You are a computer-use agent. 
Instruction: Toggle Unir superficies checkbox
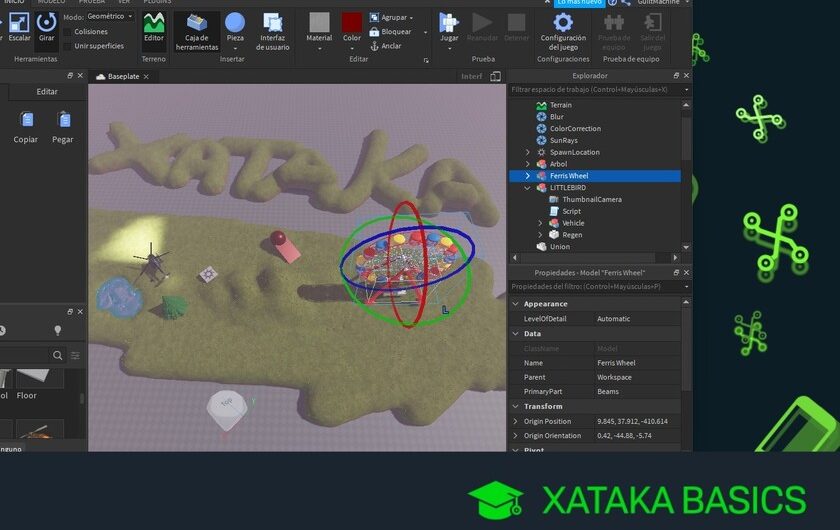click(68, 47)
